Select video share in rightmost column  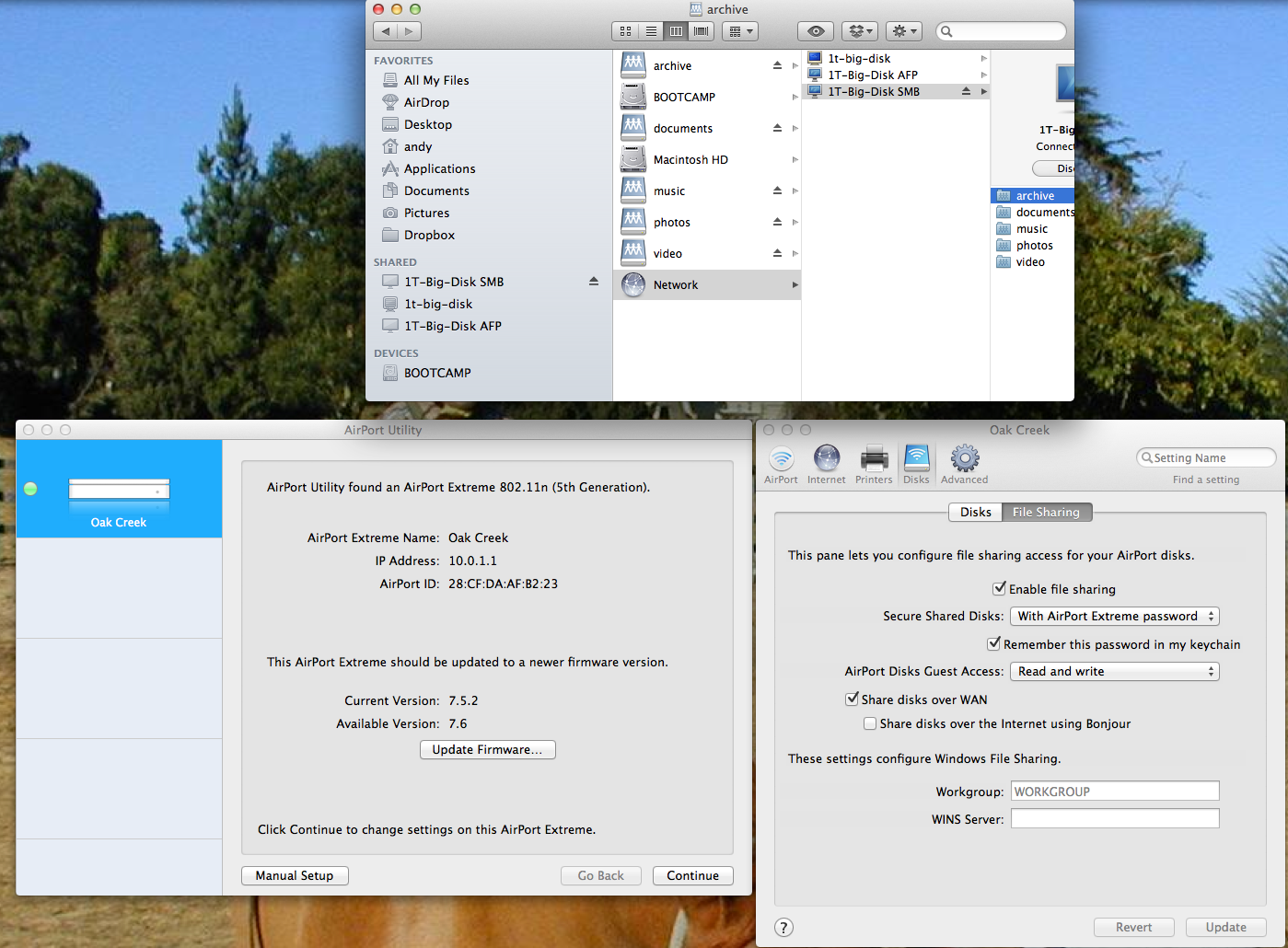(x=1033, y=261)
